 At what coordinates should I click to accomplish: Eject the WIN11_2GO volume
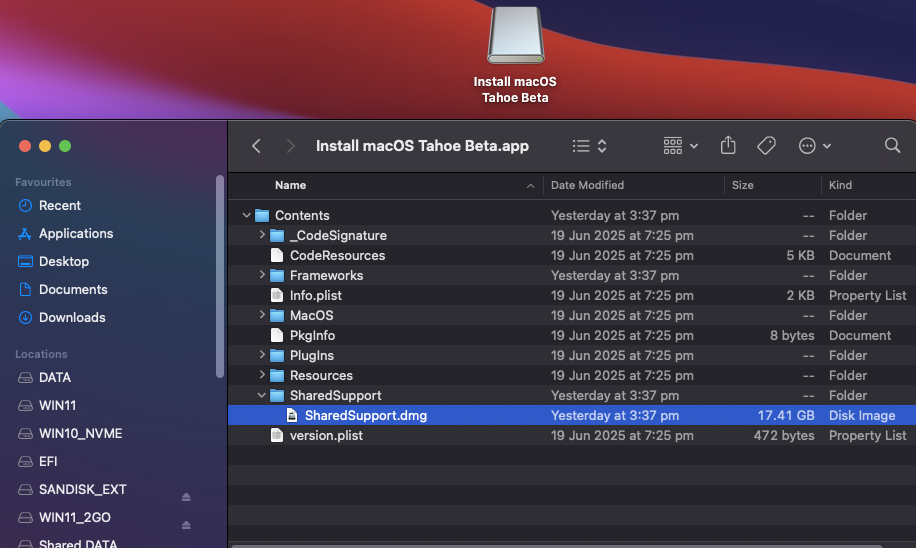(x=186, y=525)
